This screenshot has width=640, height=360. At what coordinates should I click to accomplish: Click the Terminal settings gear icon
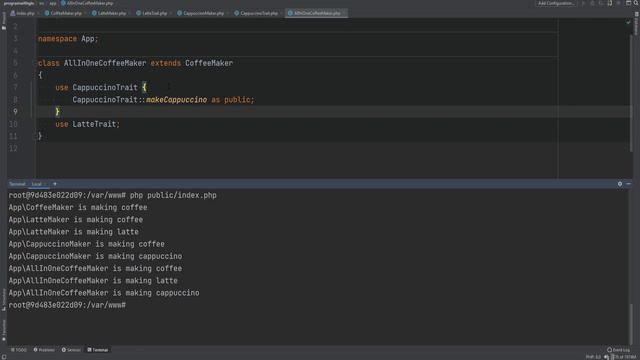pyautogui.click(x=620, y=184)
